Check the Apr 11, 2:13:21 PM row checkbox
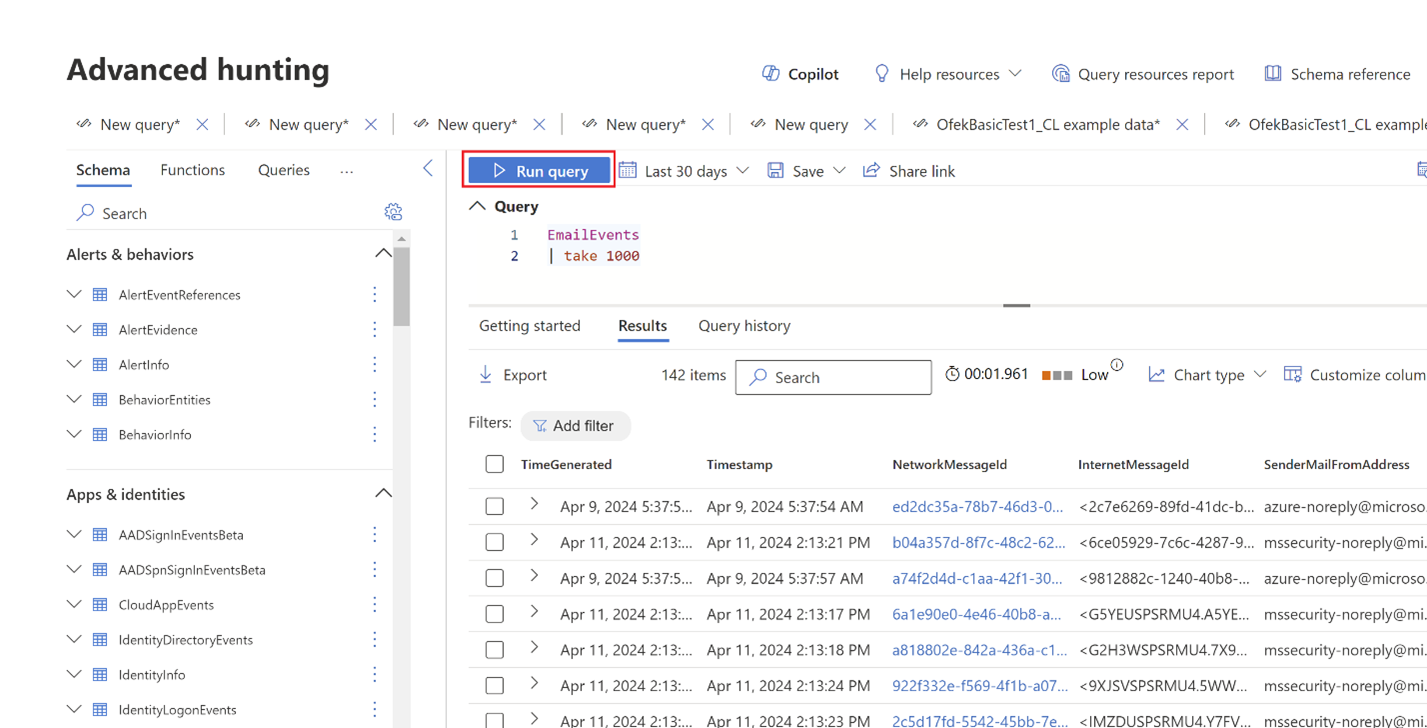Viewport: 1427px width, 728px height. (494, 542)
